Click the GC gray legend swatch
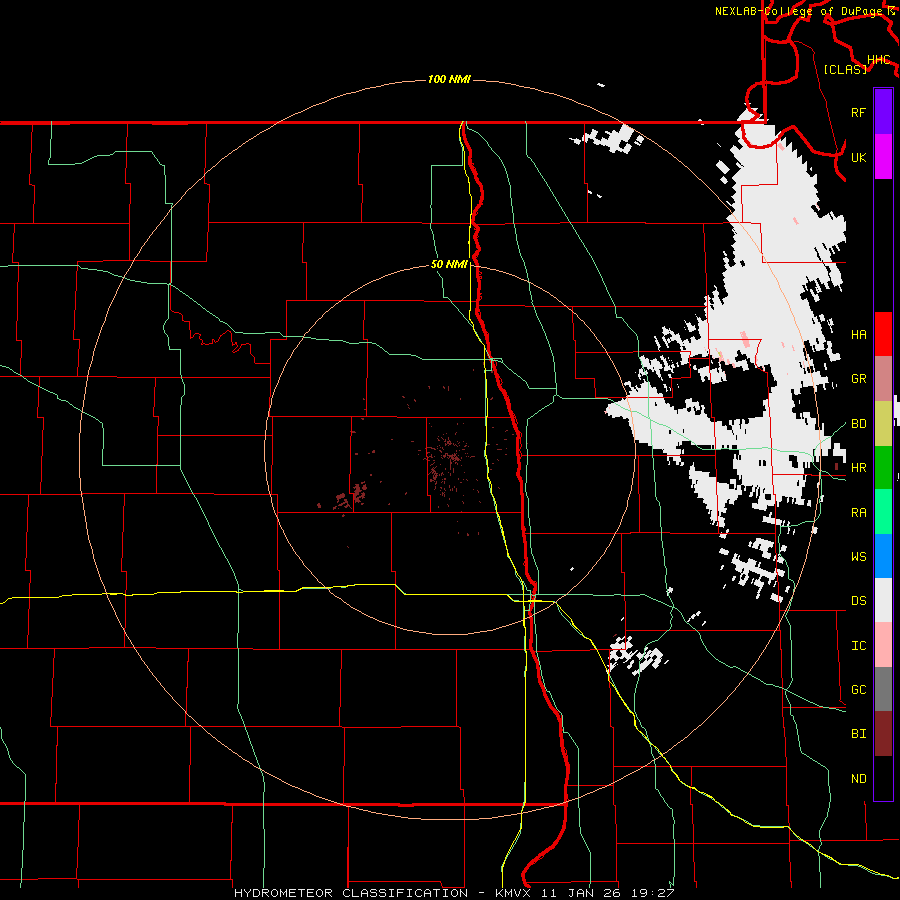 [x=883, y=689]
